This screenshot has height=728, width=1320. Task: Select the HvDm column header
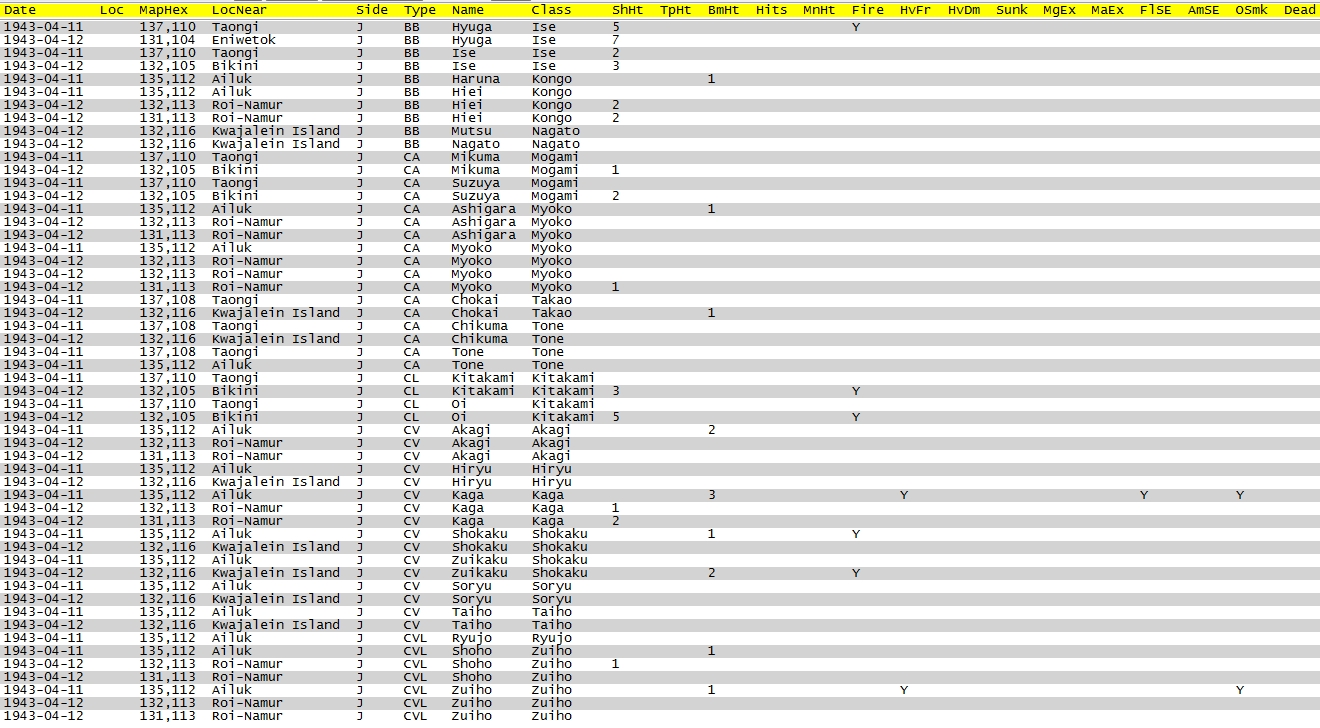[x=964, y=10]
